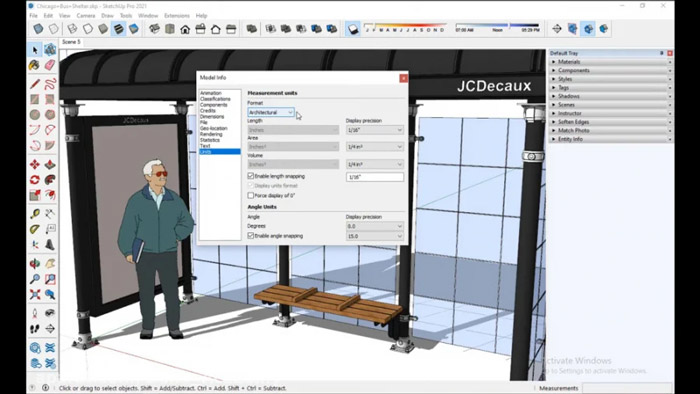Activate the Zoom magnifier tool

pyautogui.click(x=35, y=279)
